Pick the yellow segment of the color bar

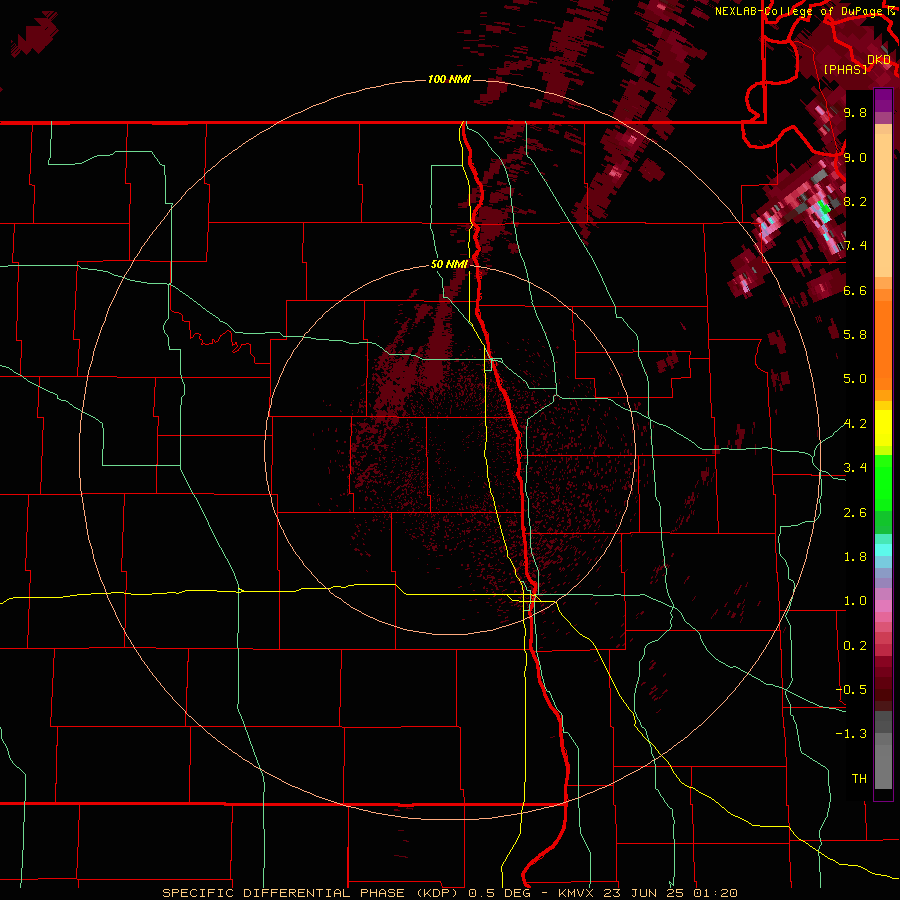(x=883, y=428)
